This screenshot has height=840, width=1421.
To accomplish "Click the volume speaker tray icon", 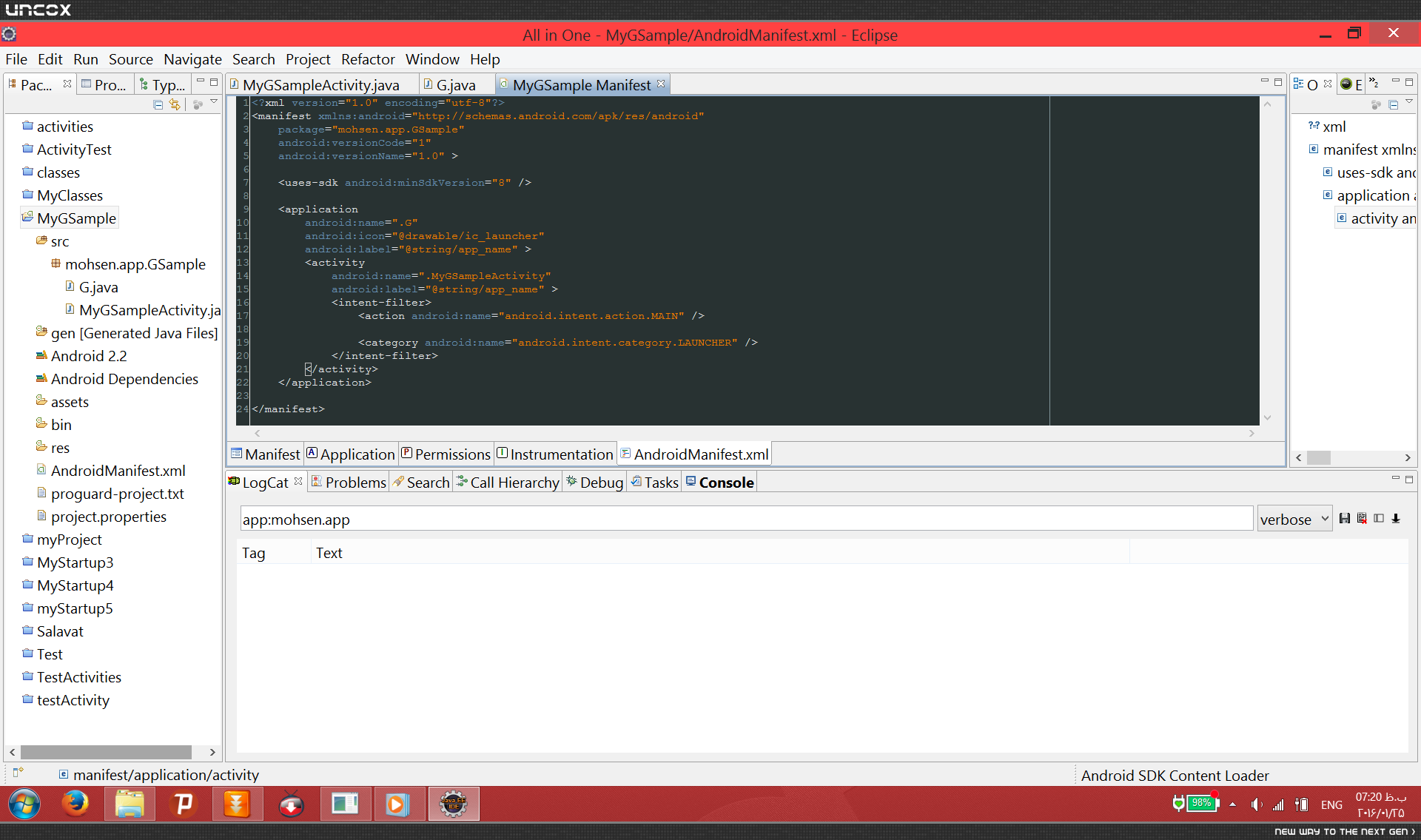I will coord(1257,804).
